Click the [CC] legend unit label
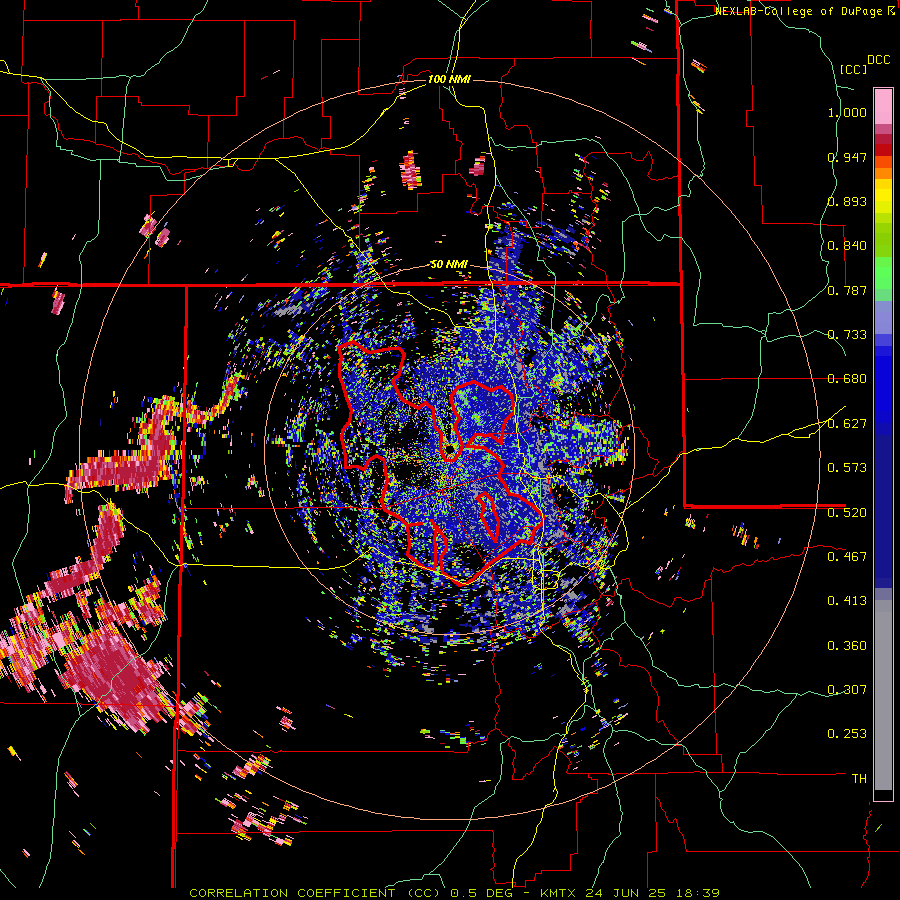The height and width of the screenshot is (900, 900). tap(853, 69)
